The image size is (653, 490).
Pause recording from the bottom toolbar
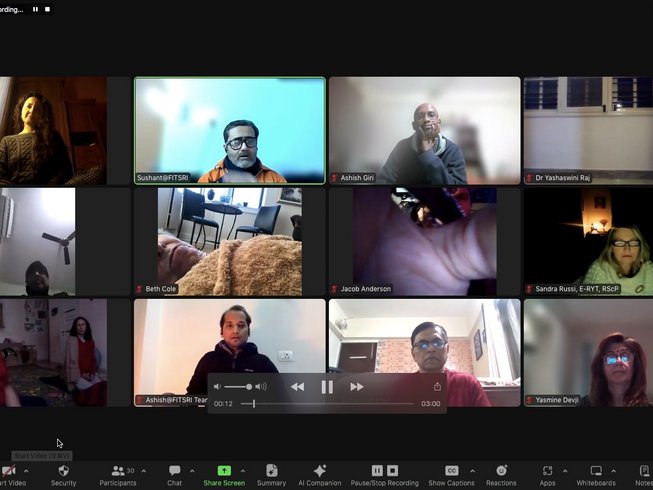coord(377,470)
